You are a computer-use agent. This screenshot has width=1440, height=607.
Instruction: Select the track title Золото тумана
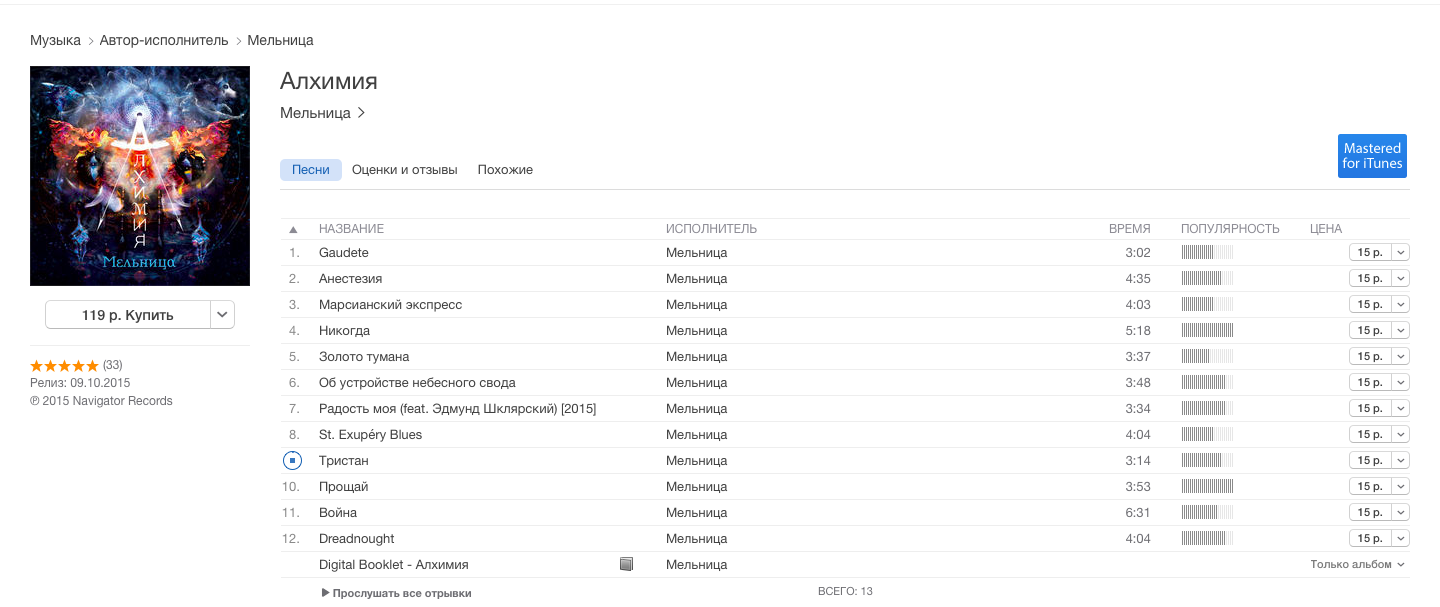click(364, 356)
